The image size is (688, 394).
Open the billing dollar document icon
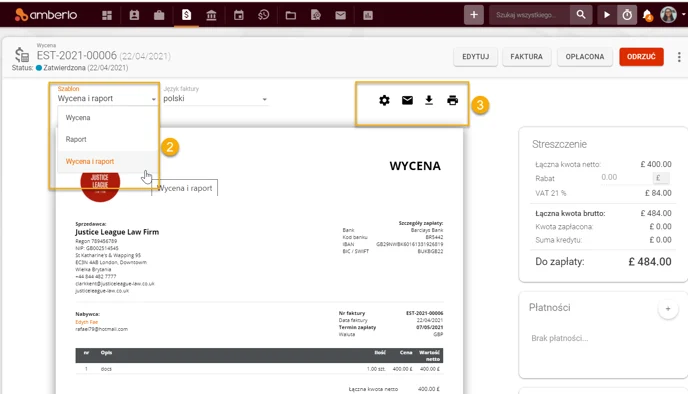pyautogui.click(x=186, y=15)
